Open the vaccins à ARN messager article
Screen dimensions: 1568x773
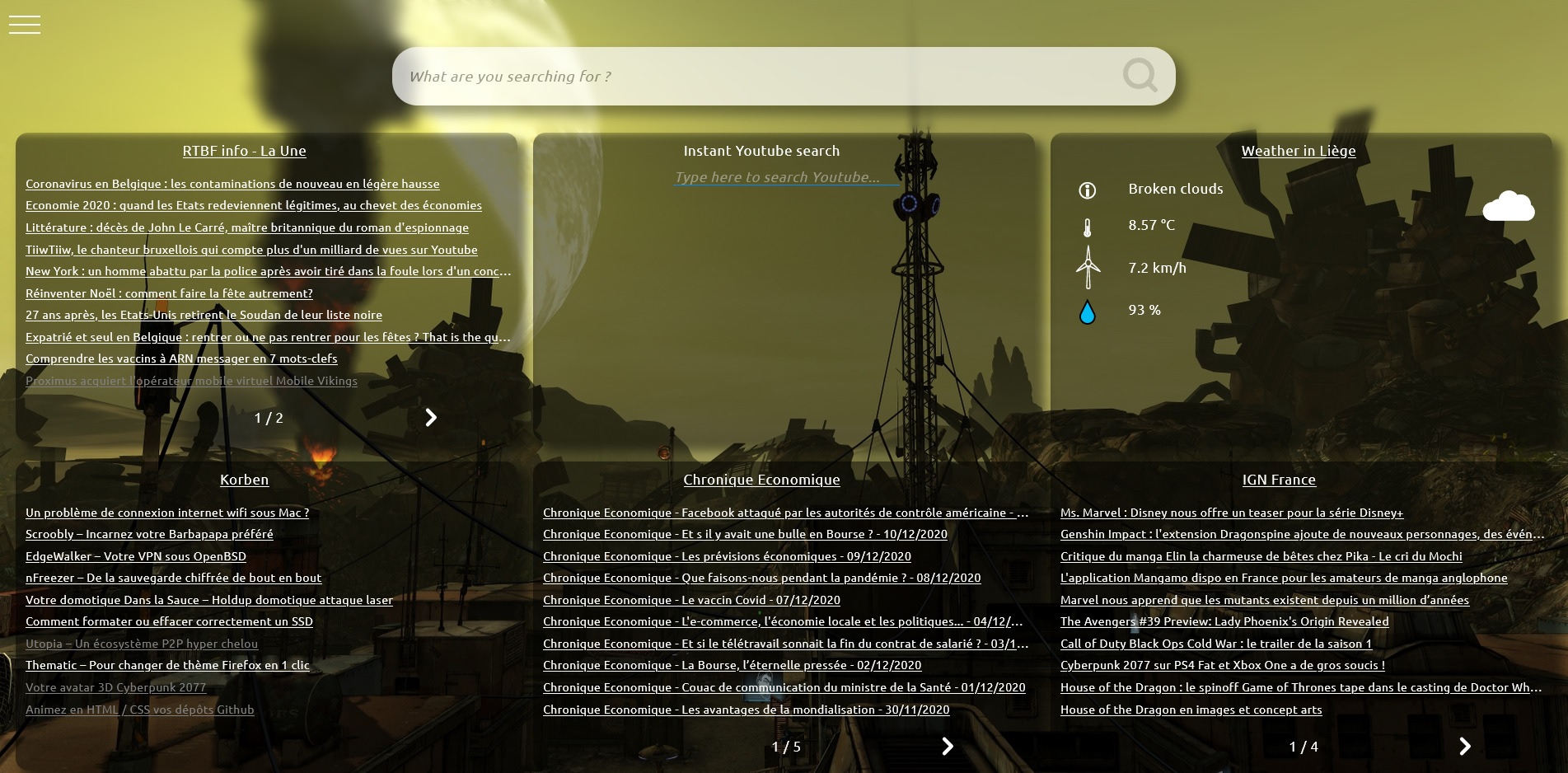[181, 358]
